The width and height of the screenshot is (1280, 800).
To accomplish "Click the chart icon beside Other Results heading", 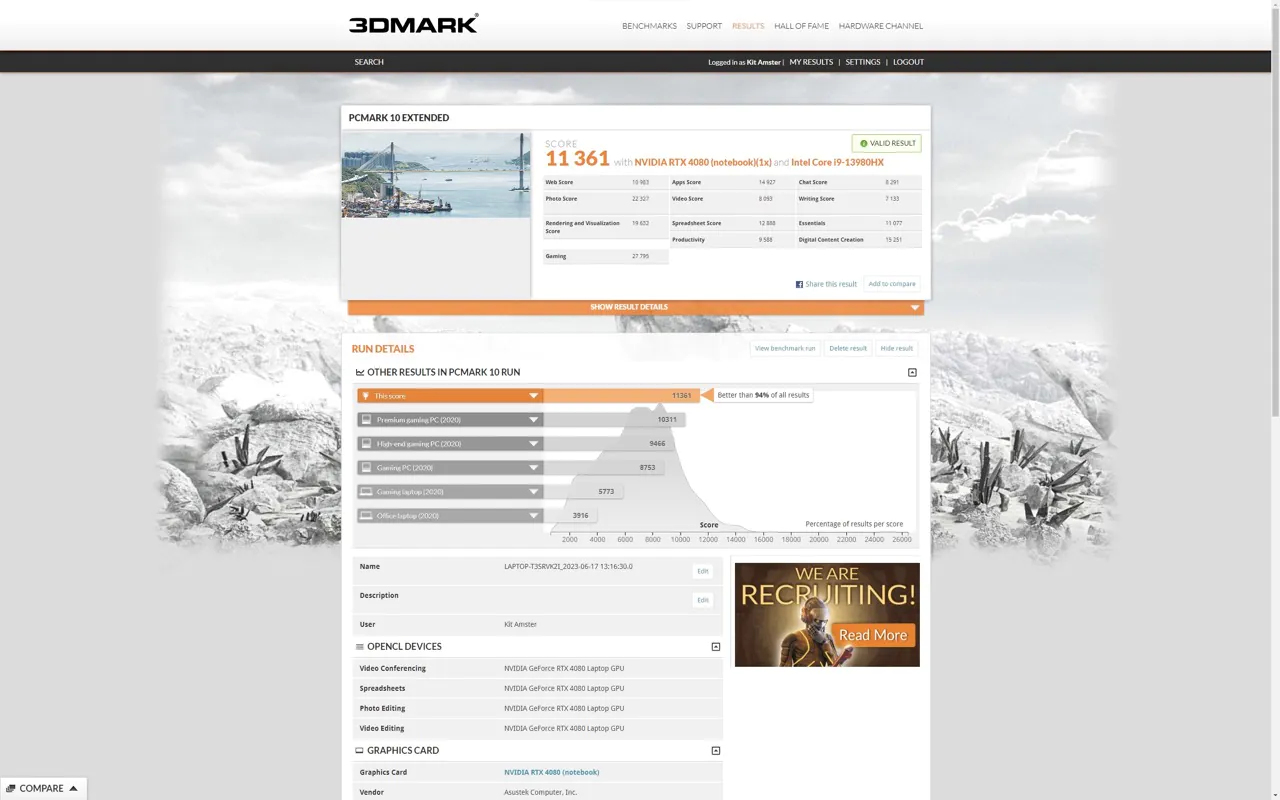I will [x=360, y=372].
